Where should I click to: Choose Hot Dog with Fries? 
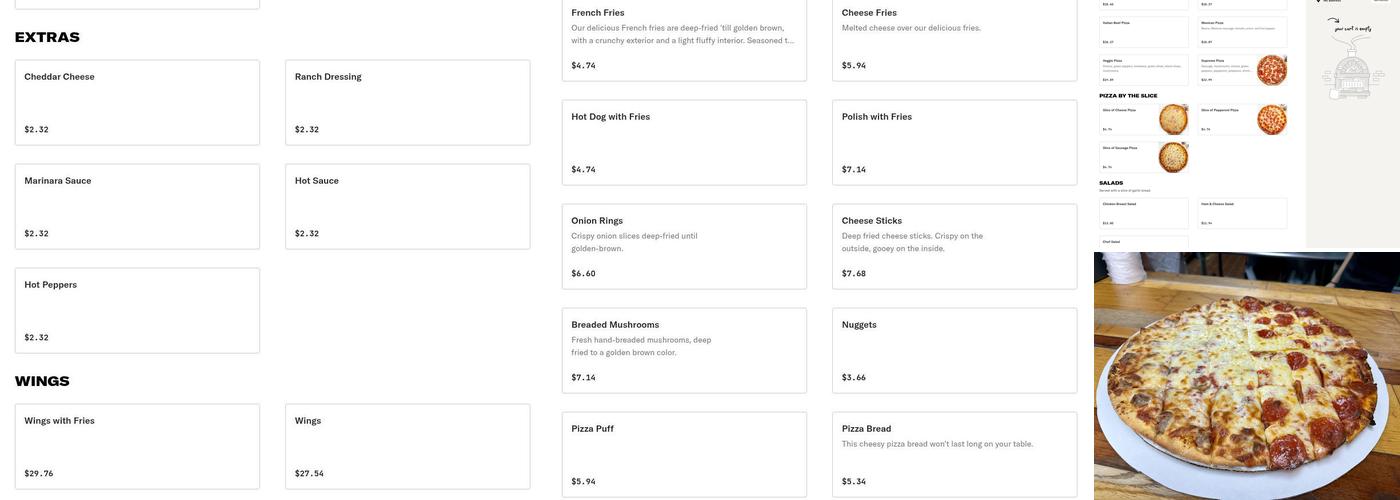point(684,142)
